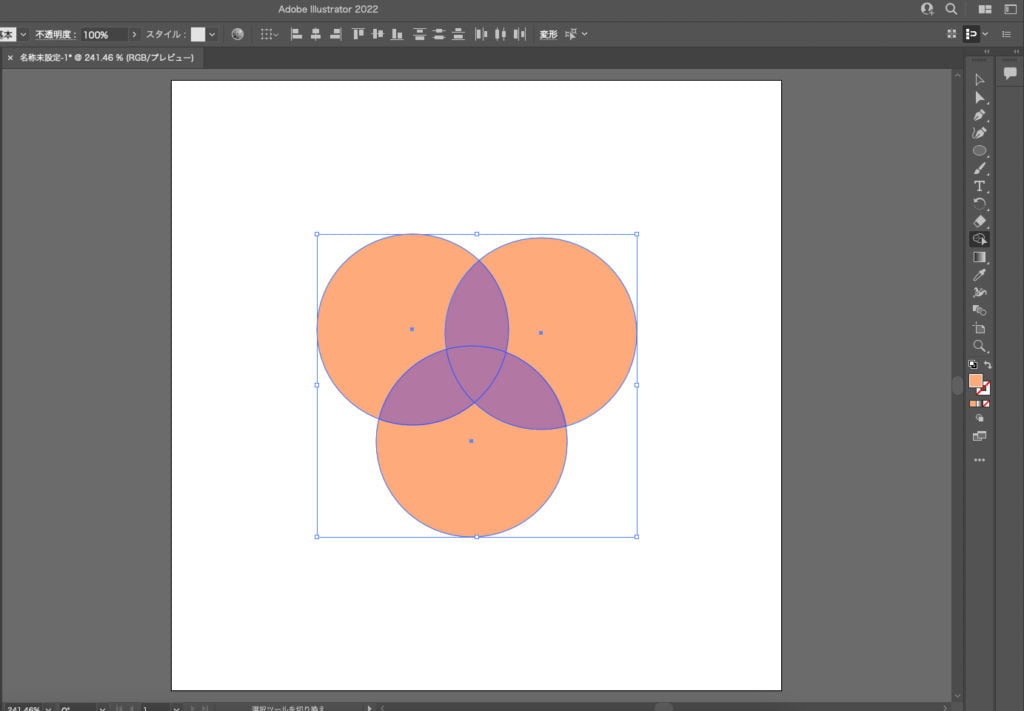Expand the opacity slider arrow

(x=134, y=34)
